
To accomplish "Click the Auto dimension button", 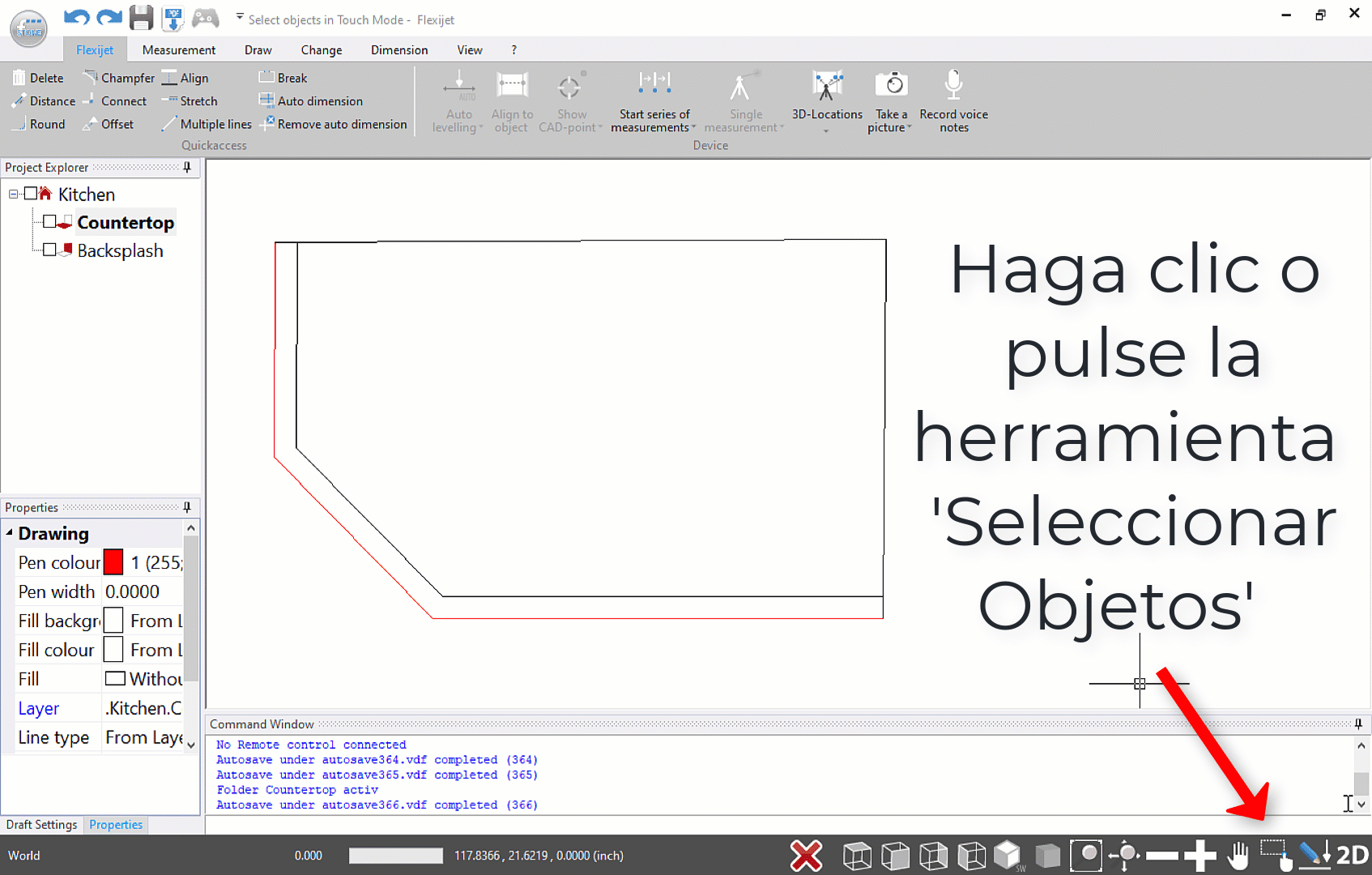I will click(312, 101).
